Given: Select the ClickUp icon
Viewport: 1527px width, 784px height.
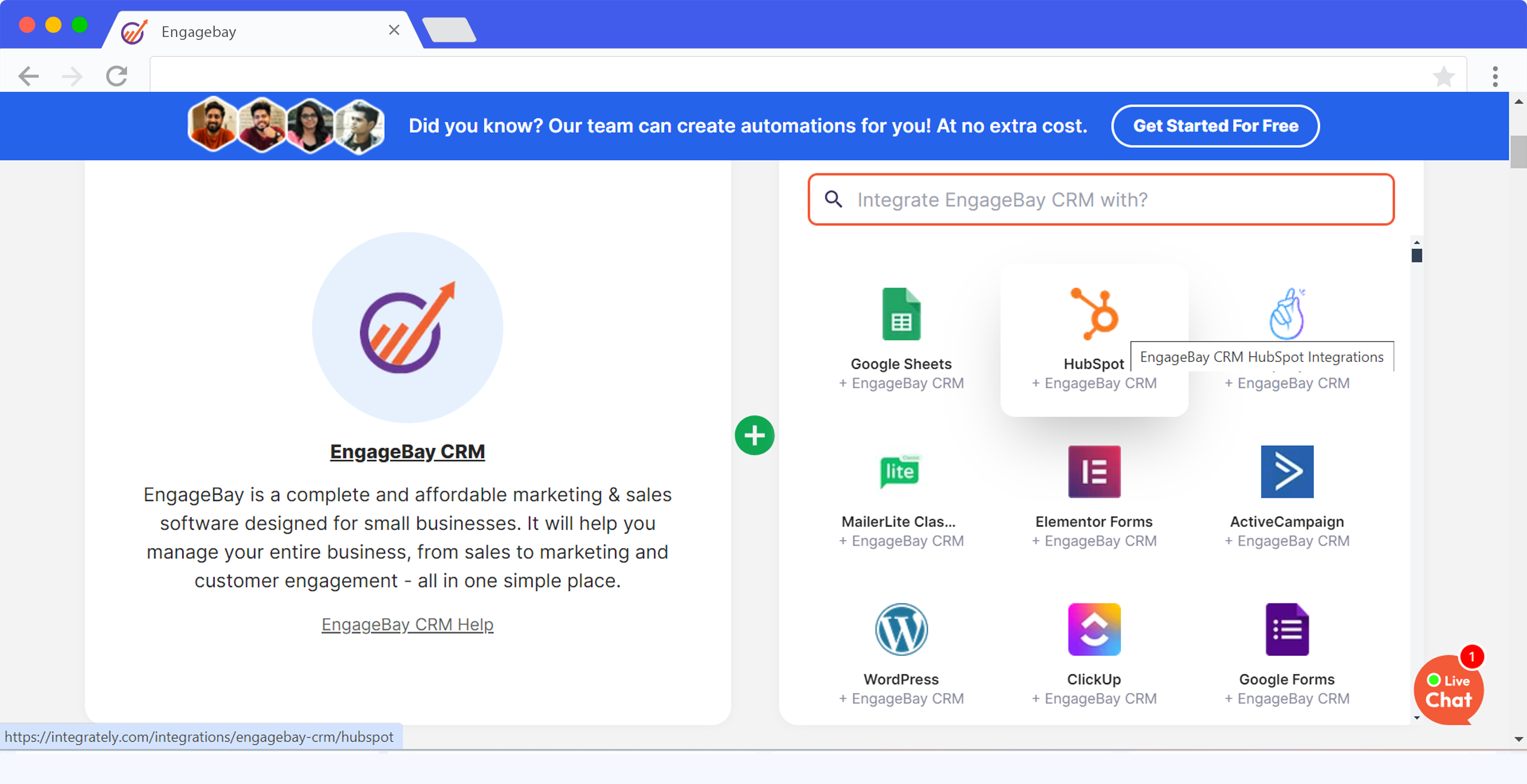Looking at the screenshot, I should click(1095, 629).
